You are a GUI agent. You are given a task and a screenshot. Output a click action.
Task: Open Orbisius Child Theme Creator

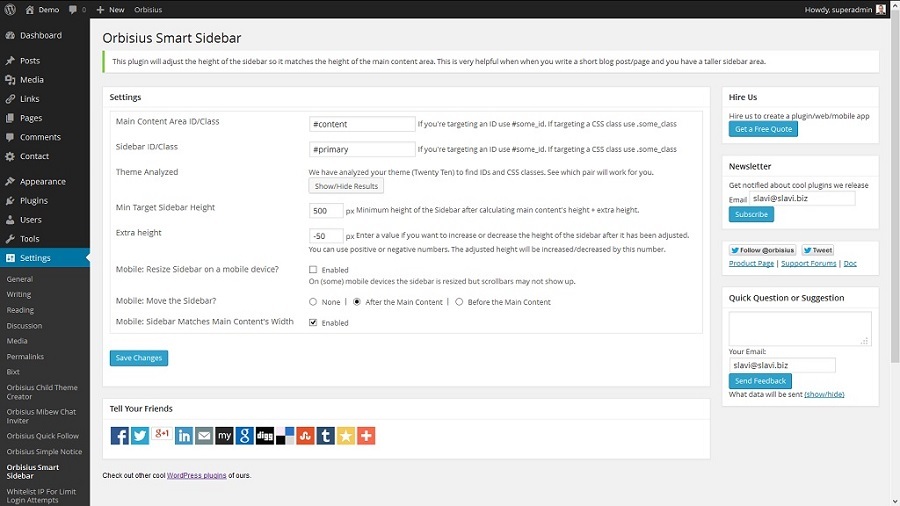click(42, 392)
